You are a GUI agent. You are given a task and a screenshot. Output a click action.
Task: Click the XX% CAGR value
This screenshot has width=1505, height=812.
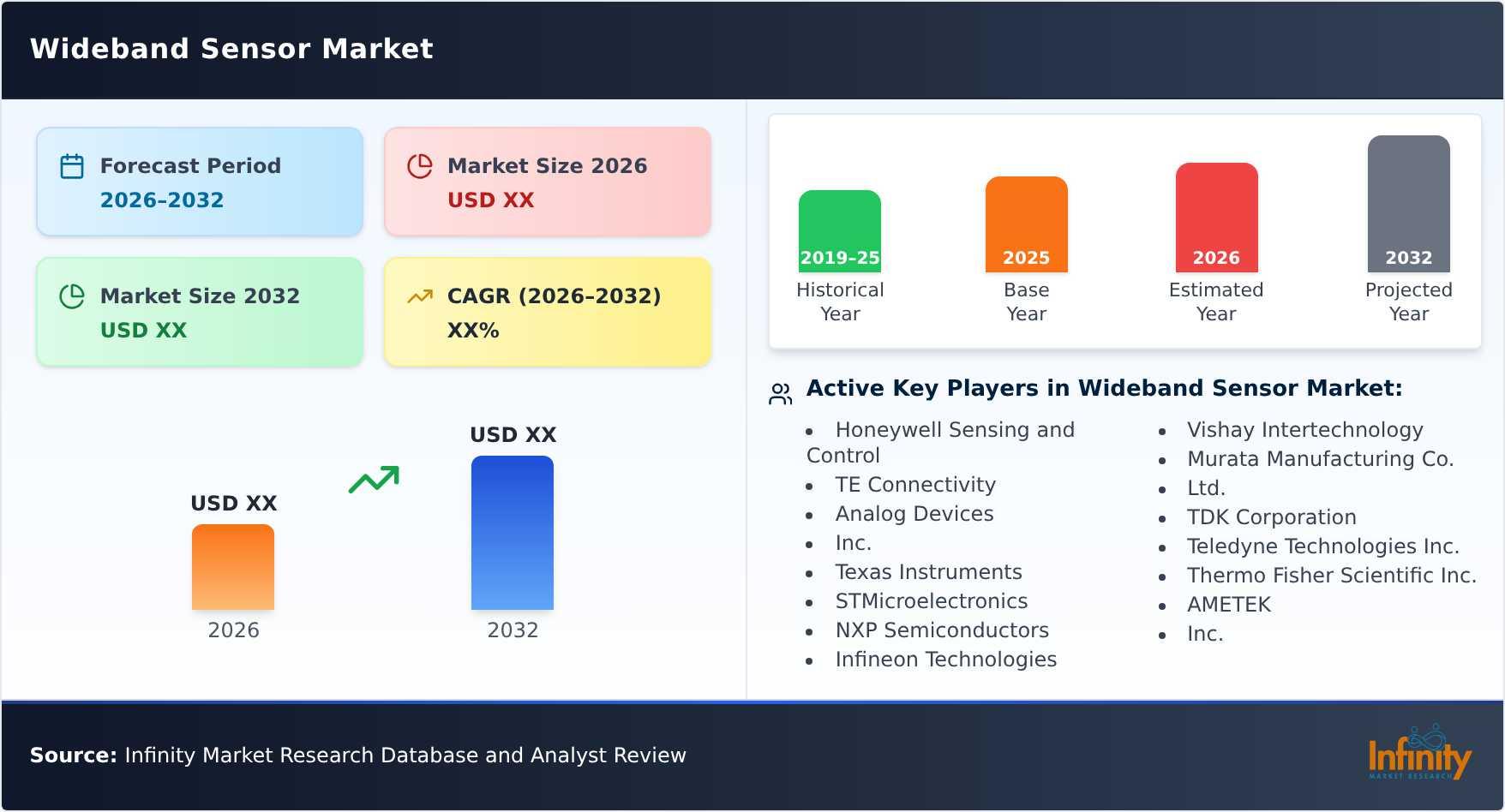pyautogui.click(x=473, y=330)
